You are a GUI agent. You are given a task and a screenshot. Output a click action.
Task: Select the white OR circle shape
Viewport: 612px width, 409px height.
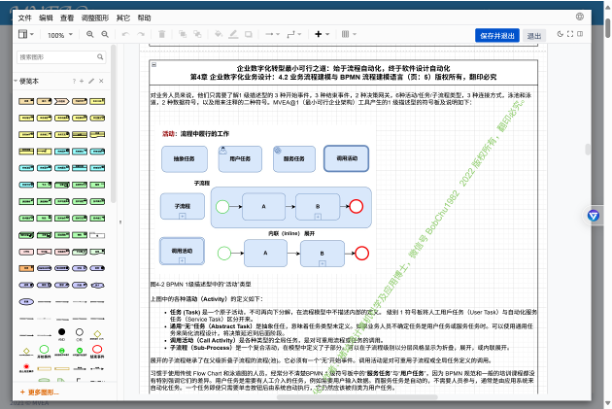click(x=79, y=332)
